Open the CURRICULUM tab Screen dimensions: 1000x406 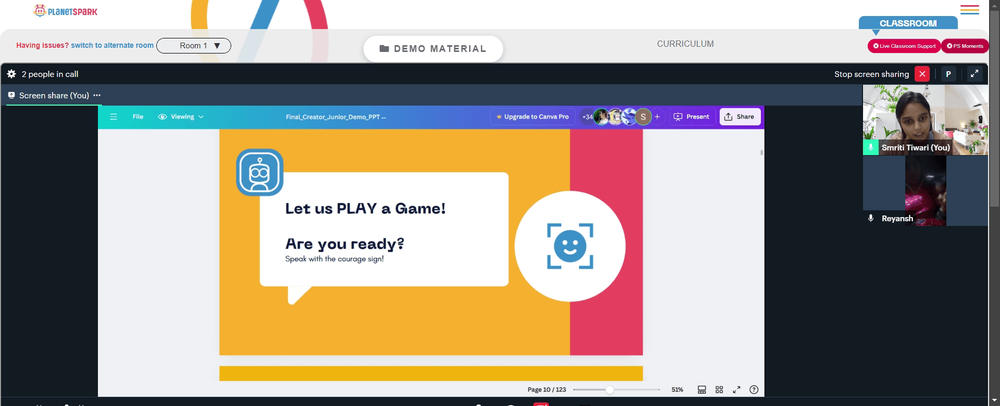coord(685,44)
